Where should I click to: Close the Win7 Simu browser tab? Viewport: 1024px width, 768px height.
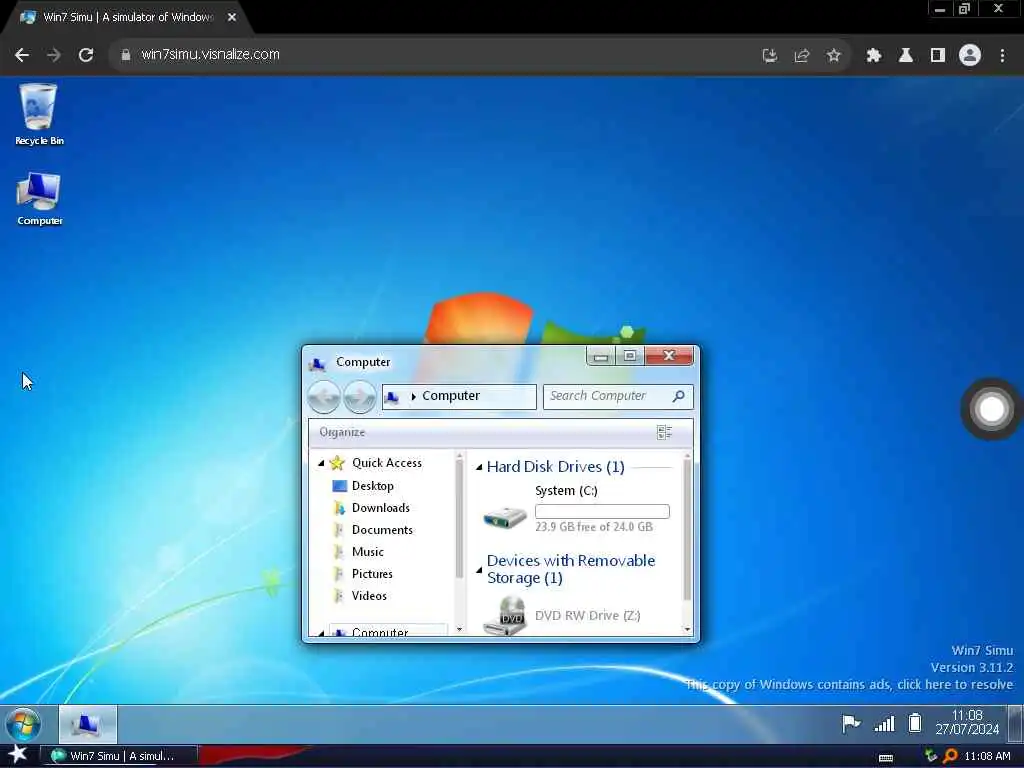click(x=232, y=18)
